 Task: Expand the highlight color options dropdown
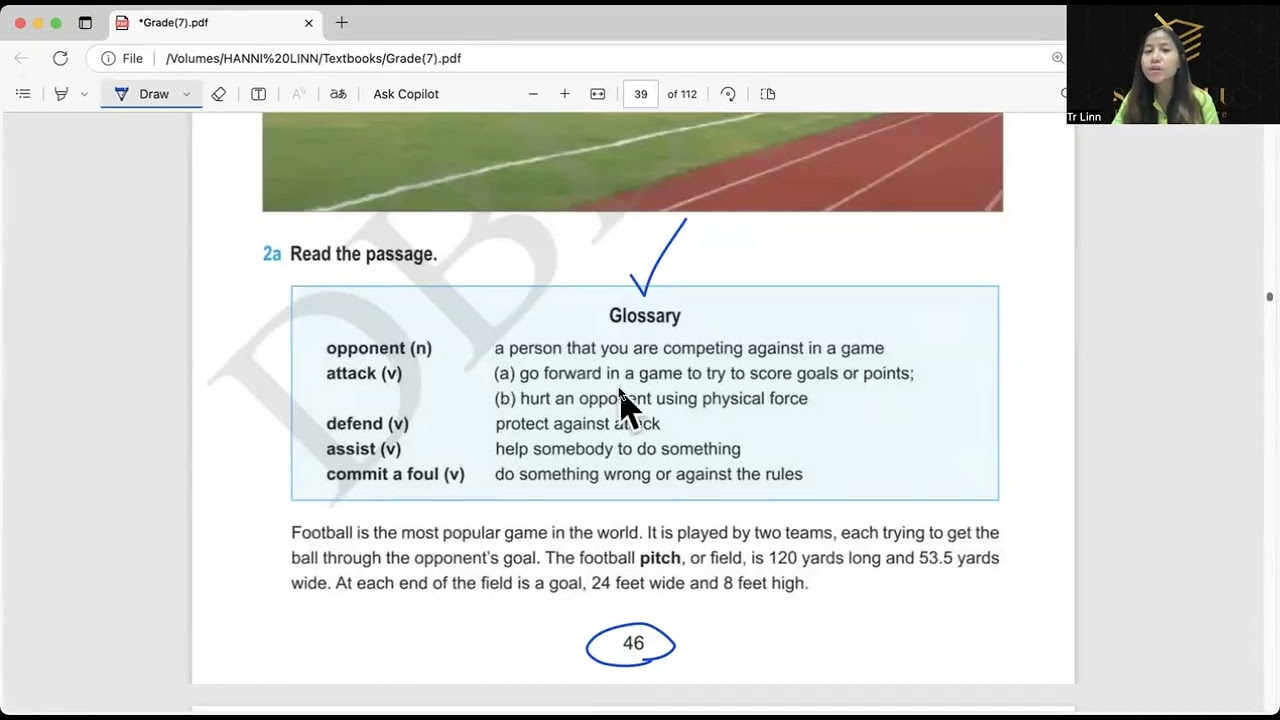tap(84, 94)
